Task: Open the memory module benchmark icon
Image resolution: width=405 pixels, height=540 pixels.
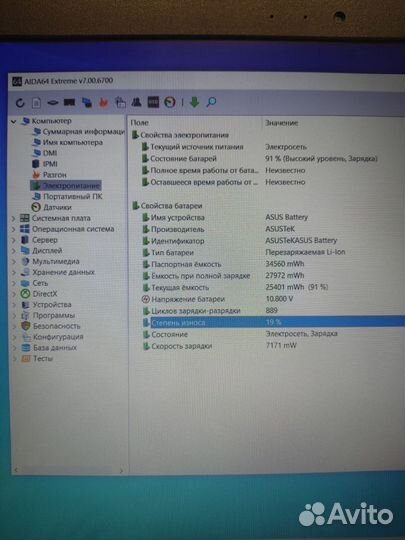Action: 70,102
